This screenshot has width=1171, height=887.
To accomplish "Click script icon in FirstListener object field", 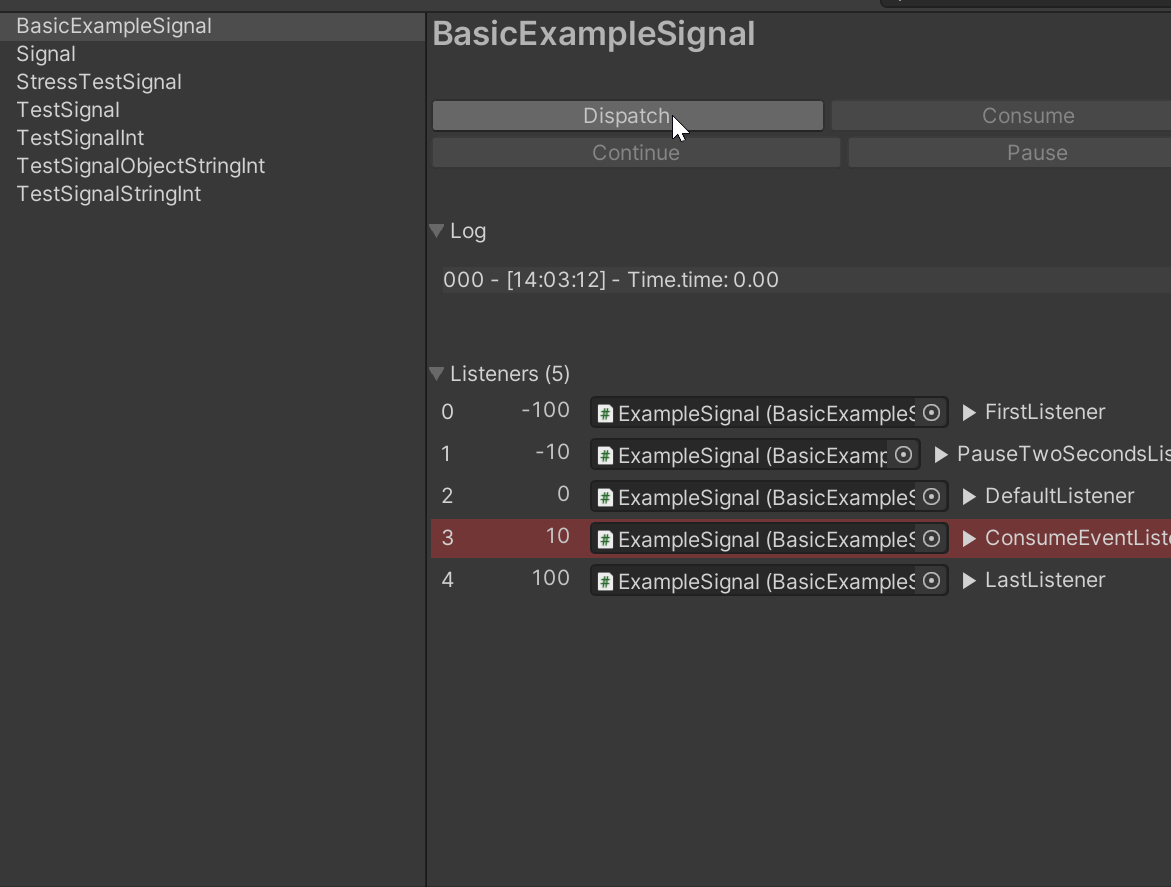I will [605, 413].
